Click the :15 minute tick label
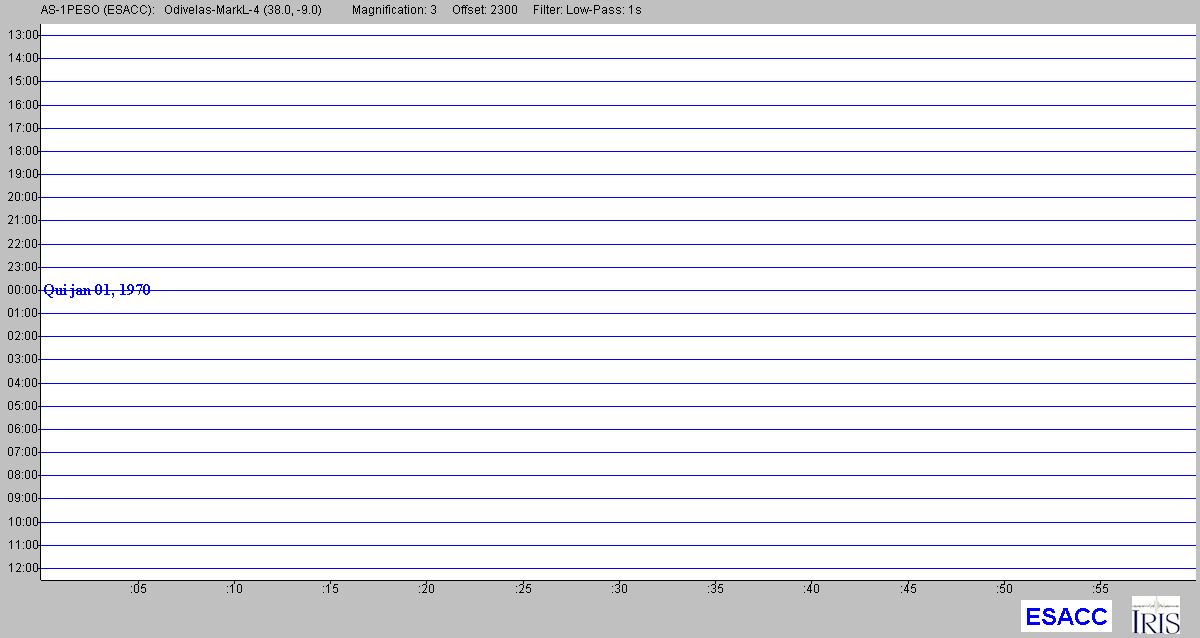The height and width of the screenshot is (638, 1200). pos(330,589)
